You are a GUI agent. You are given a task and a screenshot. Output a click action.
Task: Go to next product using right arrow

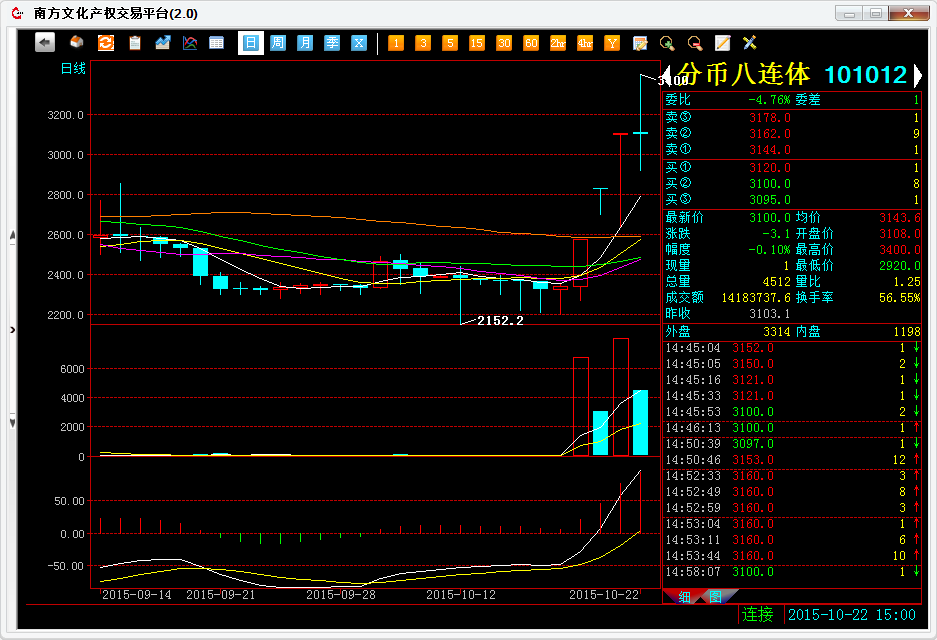coord(917,76)
